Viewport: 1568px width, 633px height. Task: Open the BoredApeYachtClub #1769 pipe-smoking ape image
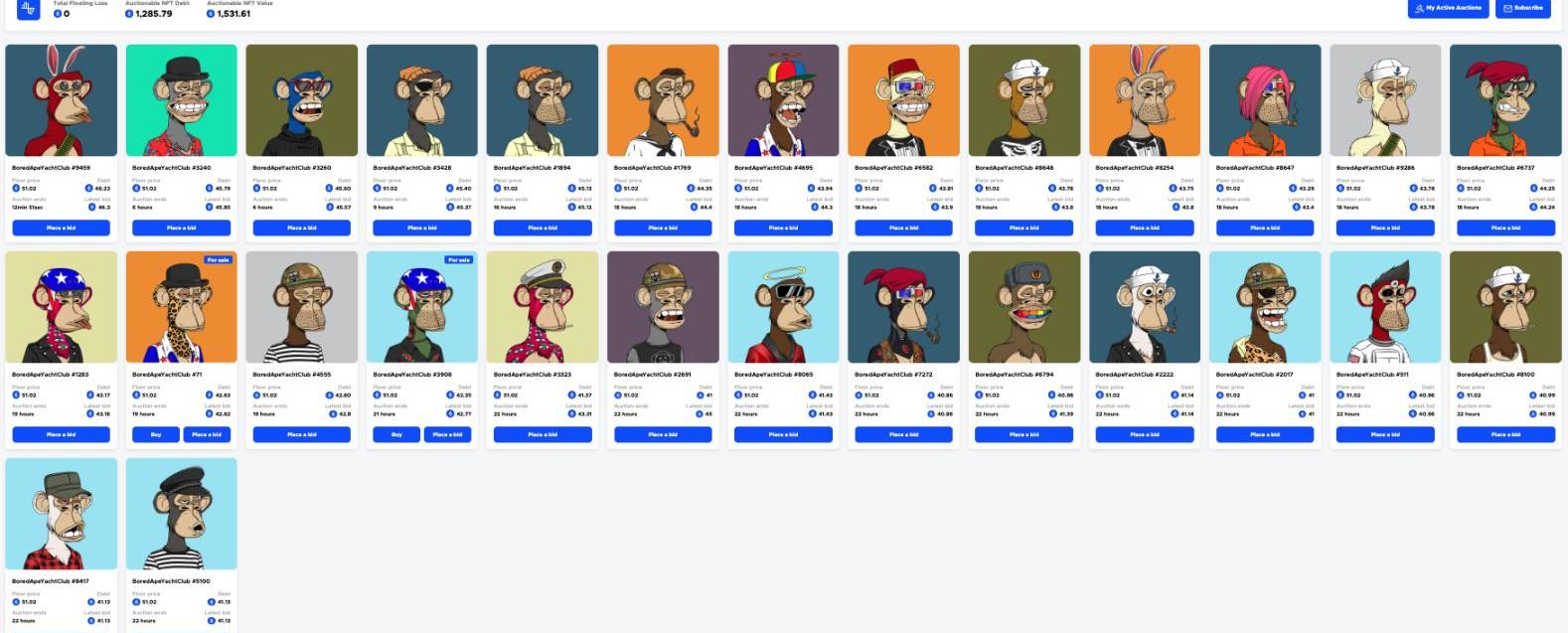pos(663,100)
